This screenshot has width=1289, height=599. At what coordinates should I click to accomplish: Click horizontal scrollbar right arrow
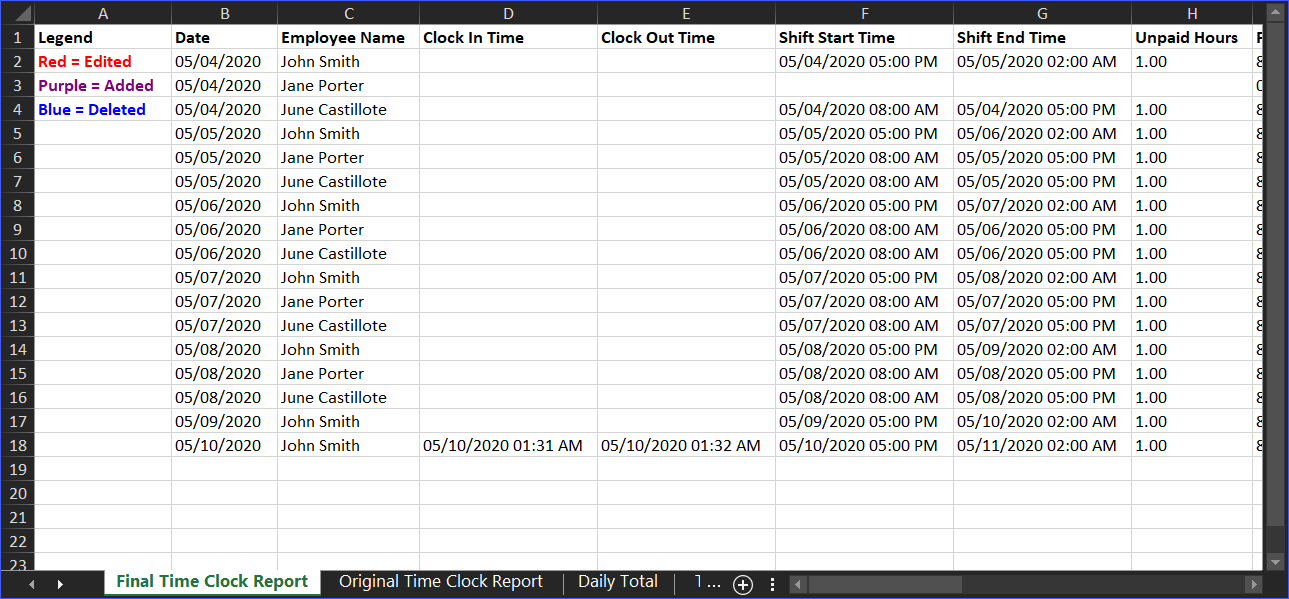click(x=1254, y=584)
